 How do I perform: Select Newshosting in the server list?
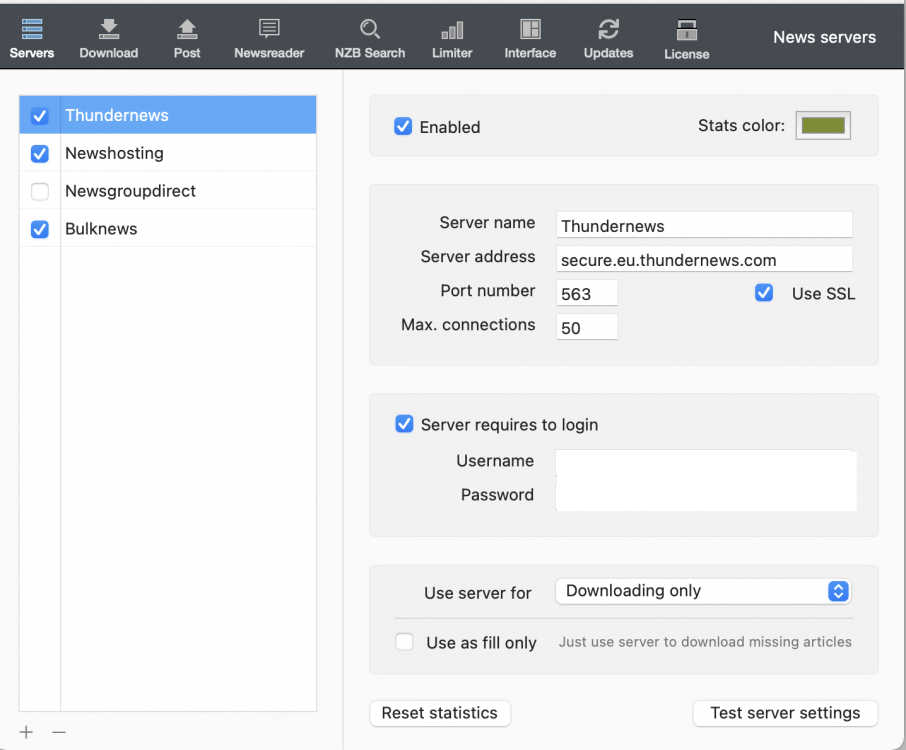point(114,153)
